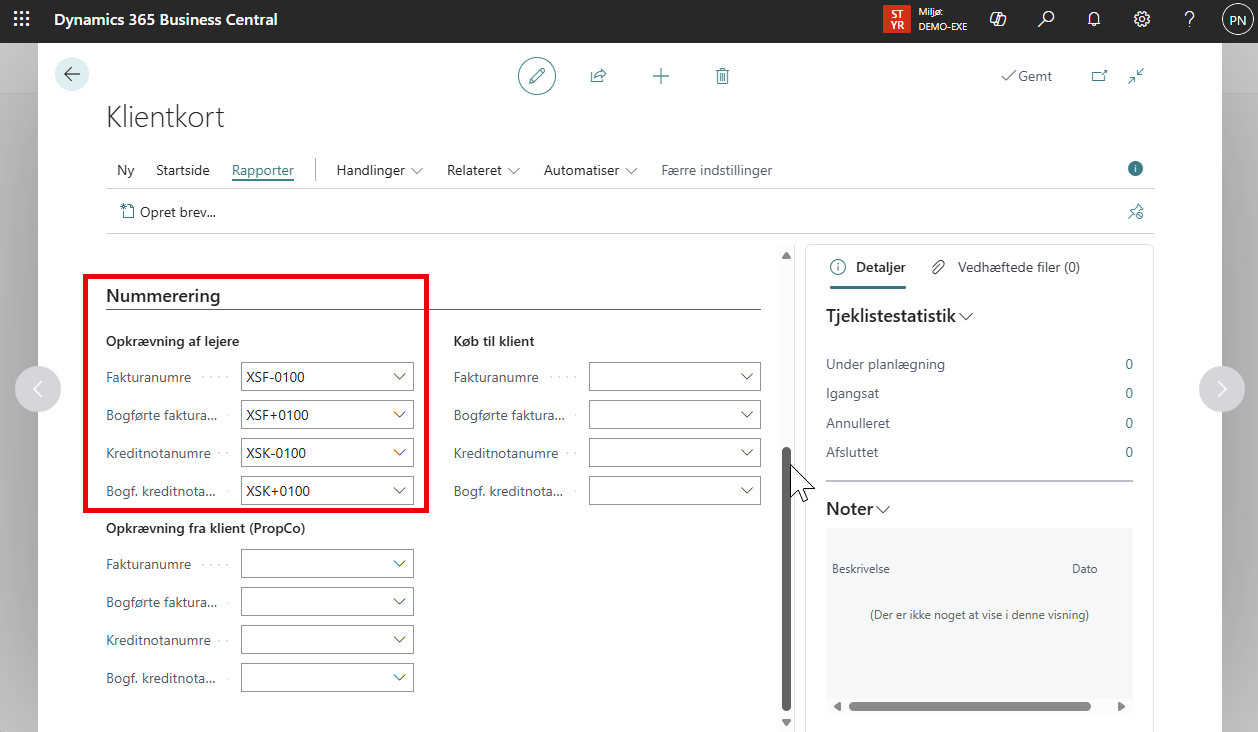Click the search magnifier icon
The image size is (1258, 732).
tap(1046, 20)
